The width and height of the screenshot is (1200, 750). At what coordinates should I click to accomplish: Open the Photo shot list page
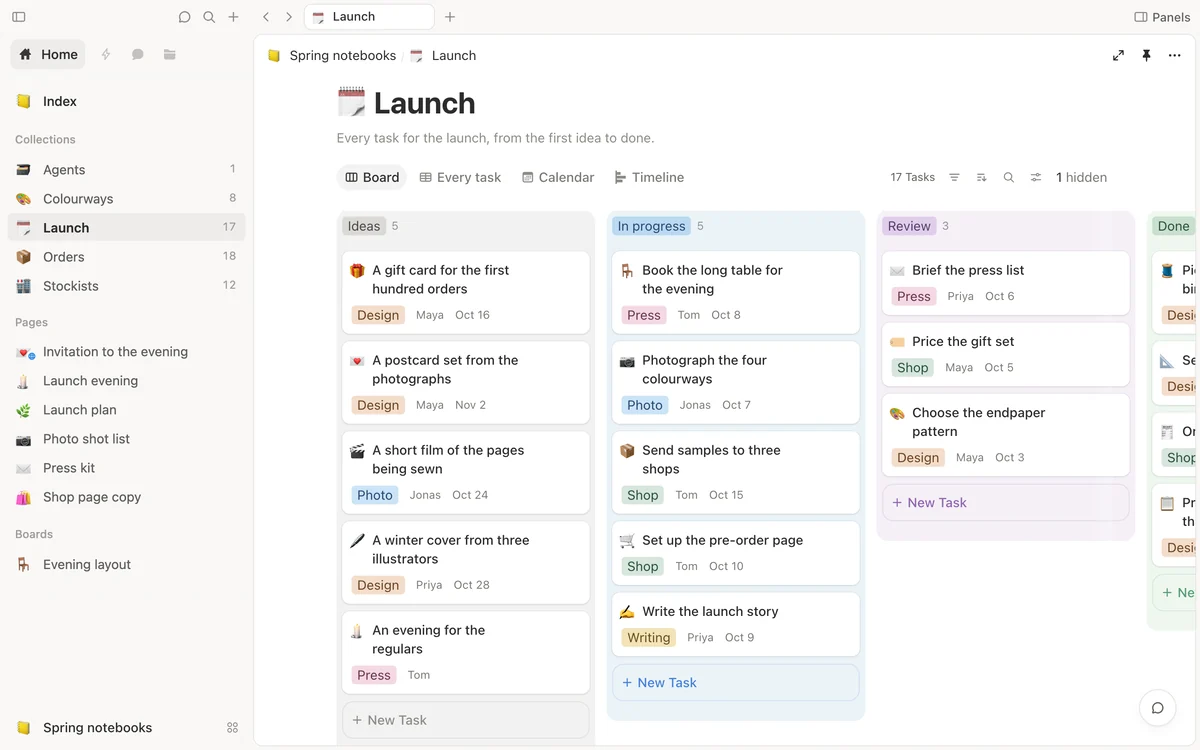click(x=126, y=439)
